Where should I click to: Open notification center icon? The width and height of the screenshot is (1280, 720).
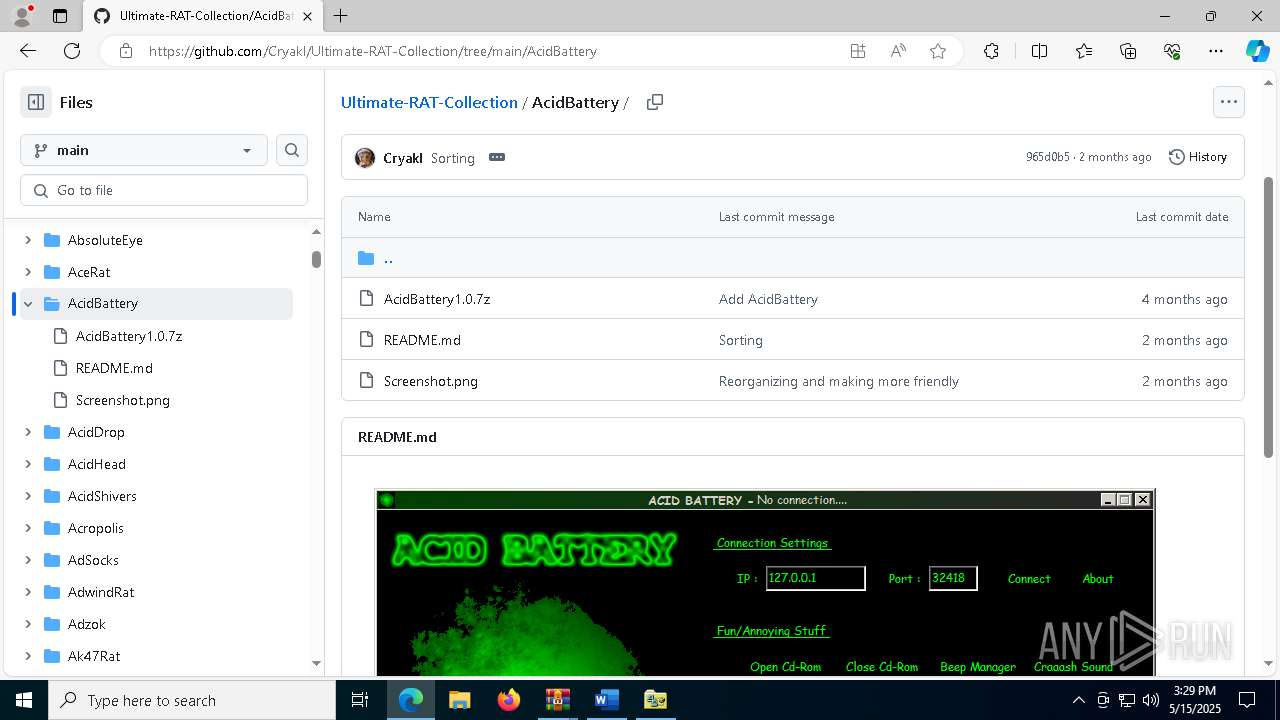1247,700
